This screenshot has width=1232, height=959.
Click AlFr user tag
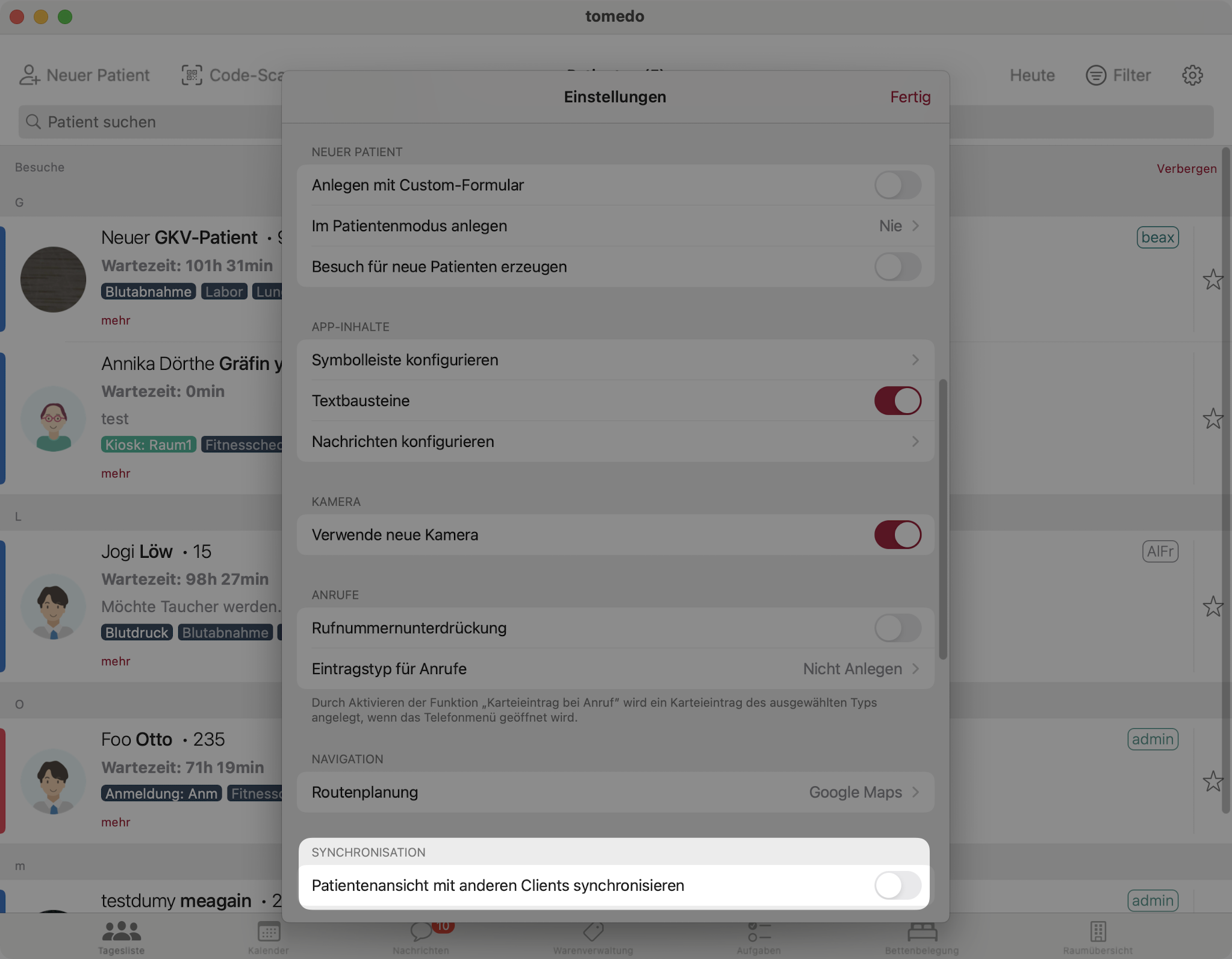tap(1160, 551)
